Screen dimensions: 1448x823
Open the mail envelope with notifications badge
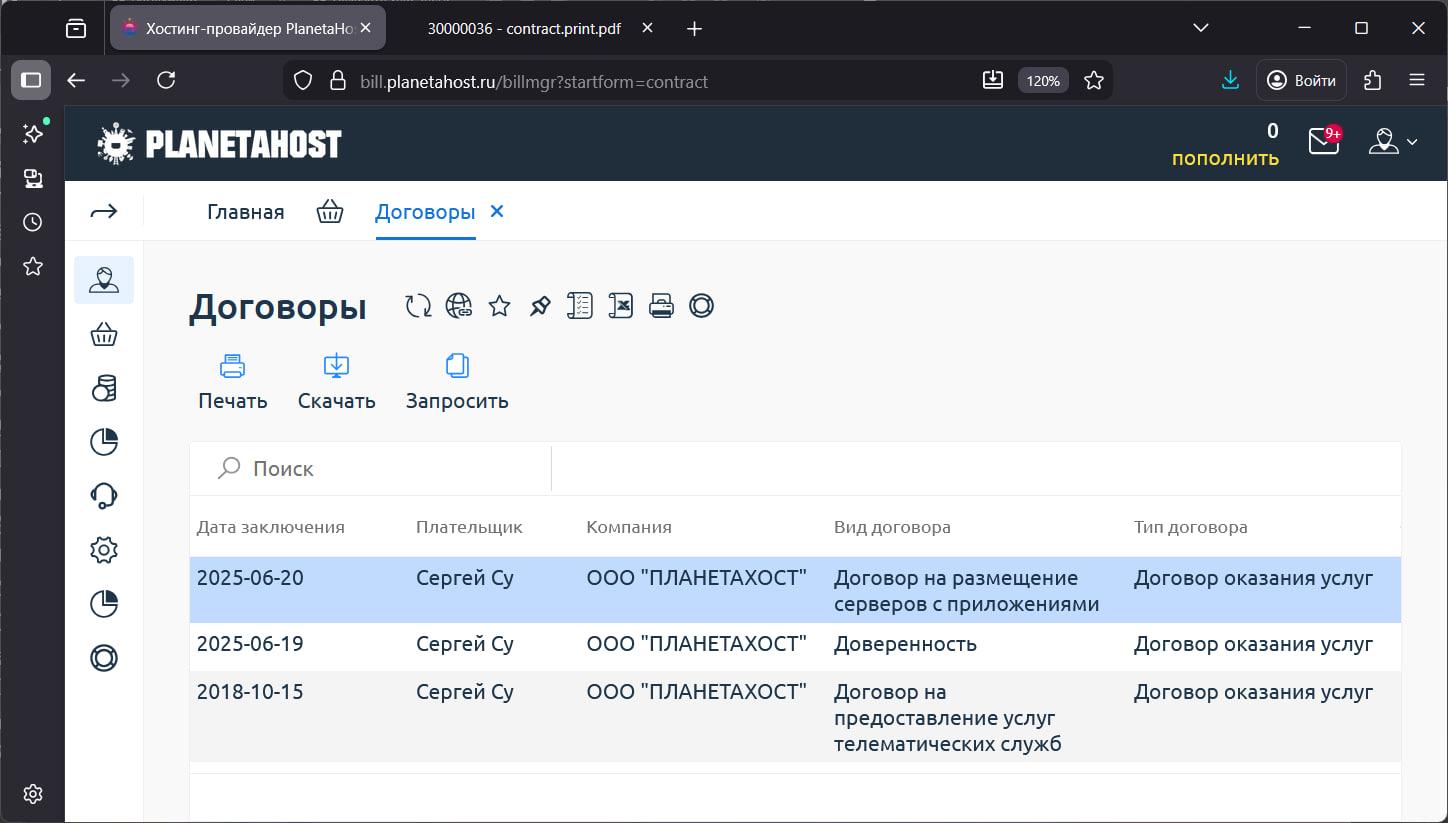1322,142
